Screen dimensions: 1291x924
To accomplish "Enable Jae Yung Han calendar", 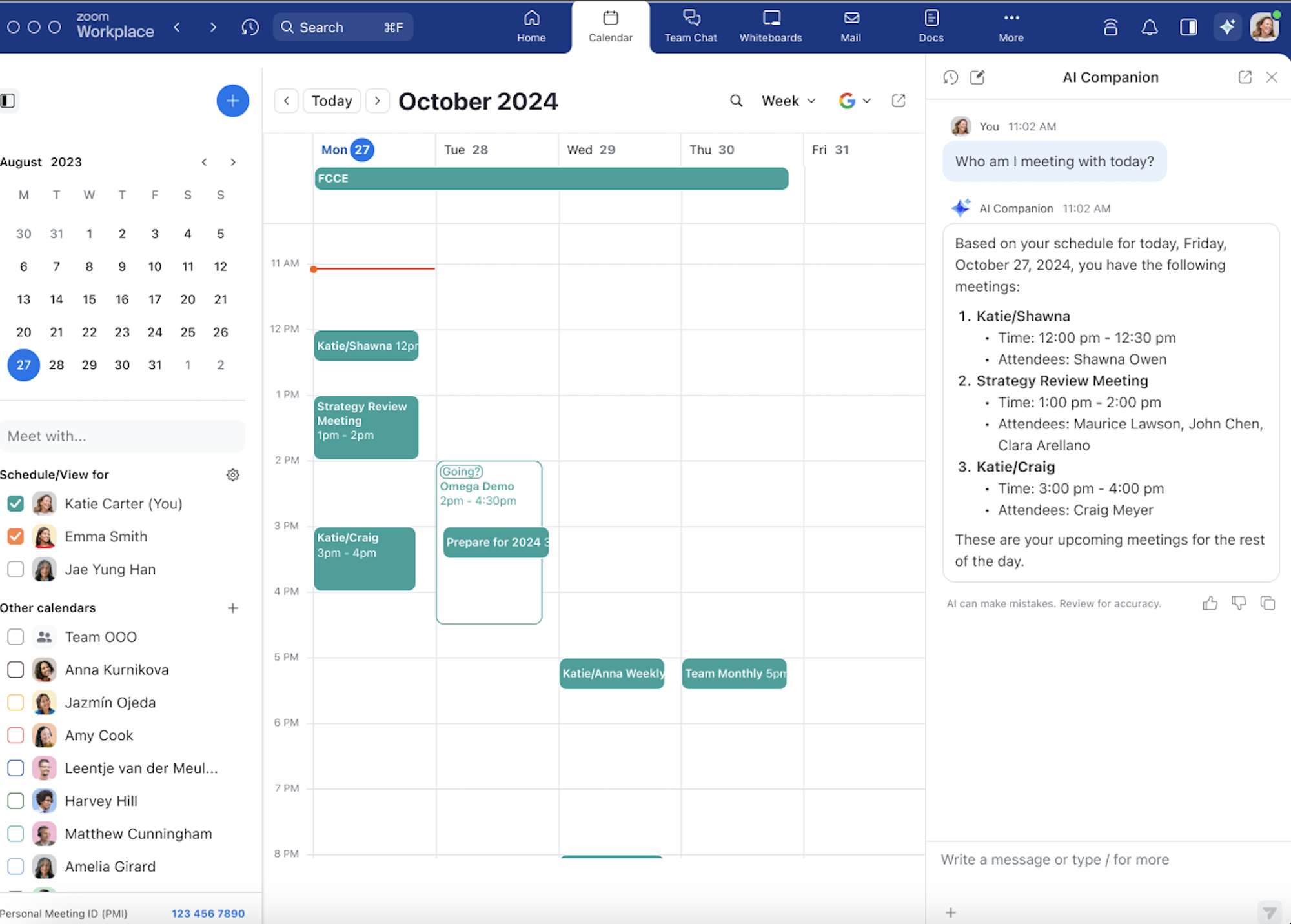I will (15, 569).
